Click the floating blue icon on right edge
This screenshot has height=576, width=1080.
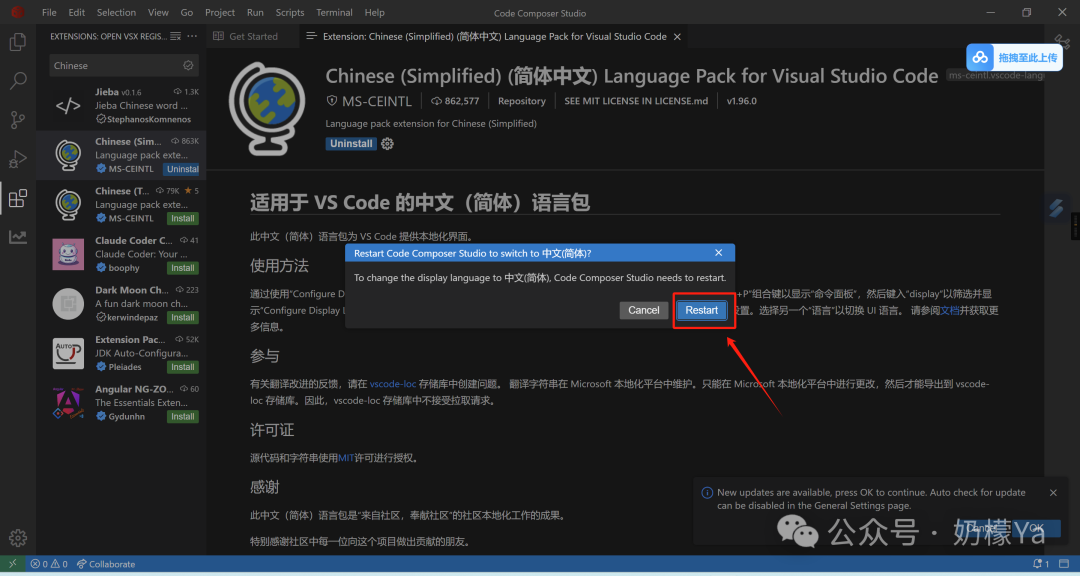click(1056, 207)
